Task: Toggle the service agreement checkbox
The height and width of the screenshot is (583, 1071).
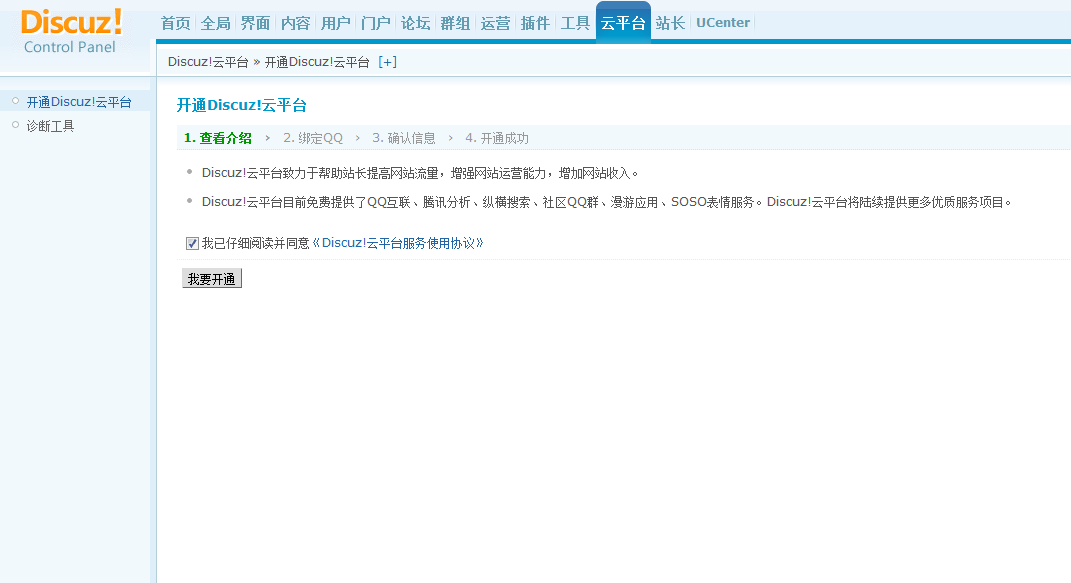Action: (192, 243)
